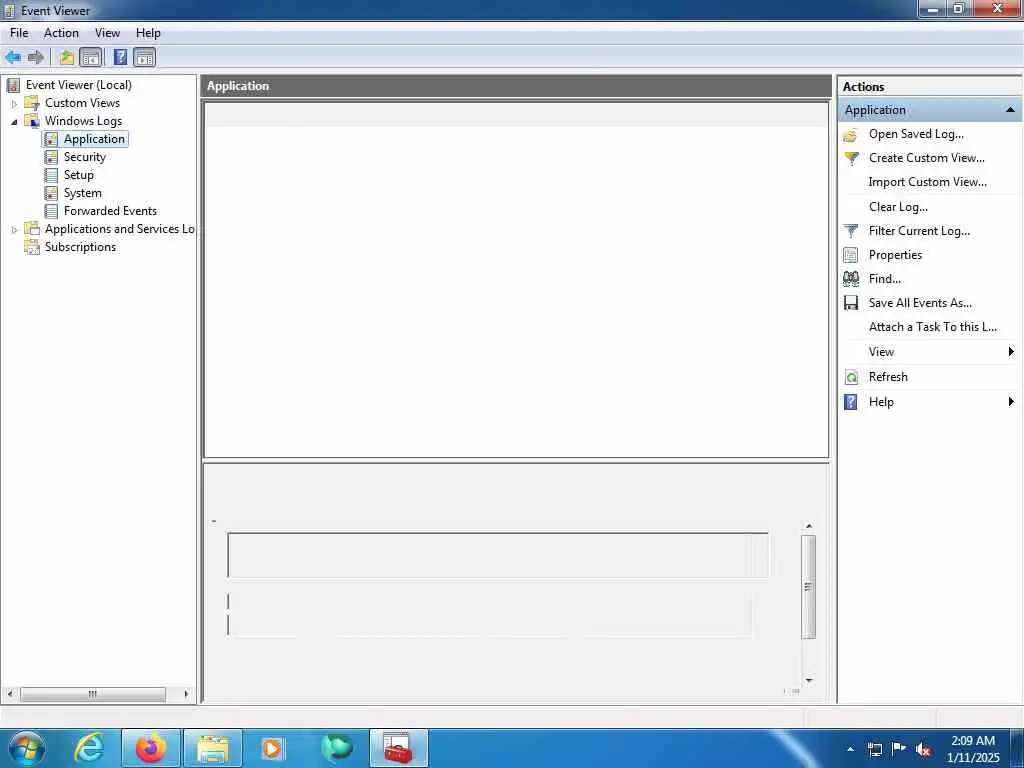Image resolution: width=1024 pixels, height=768 pixels.
Task: Click Create Custom View... action
Action: pyautogui.click(x=927, y=158)
